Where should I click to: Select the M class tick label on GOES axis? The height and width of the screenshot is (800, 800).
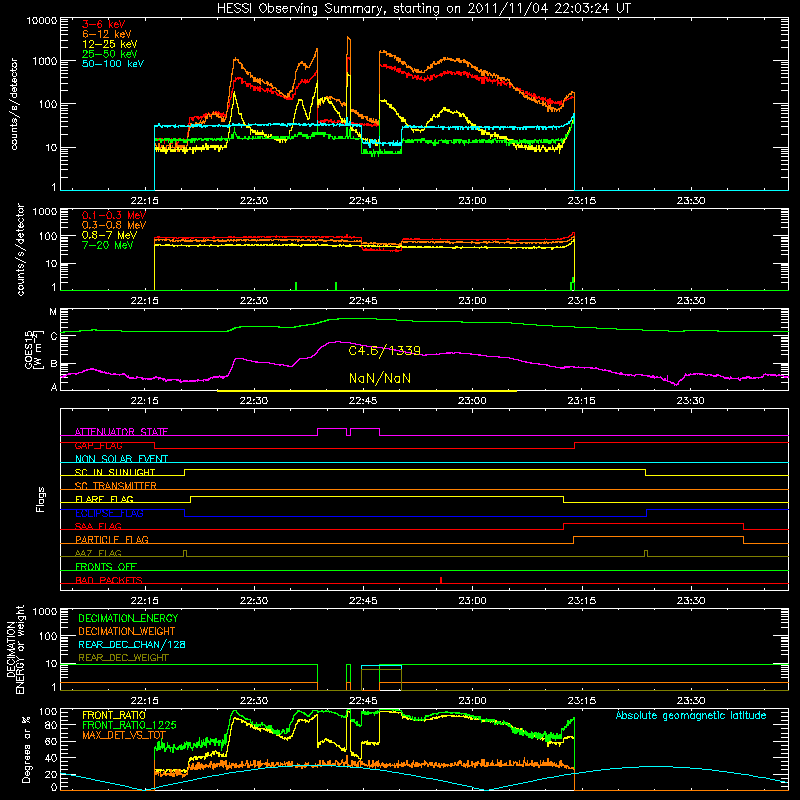click(x=53, y=312)
